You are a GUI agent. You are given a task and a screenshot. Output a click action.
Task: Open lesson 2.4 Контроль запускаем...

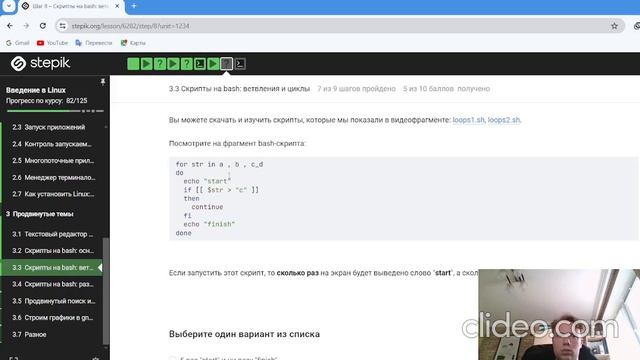click(52, 144)
